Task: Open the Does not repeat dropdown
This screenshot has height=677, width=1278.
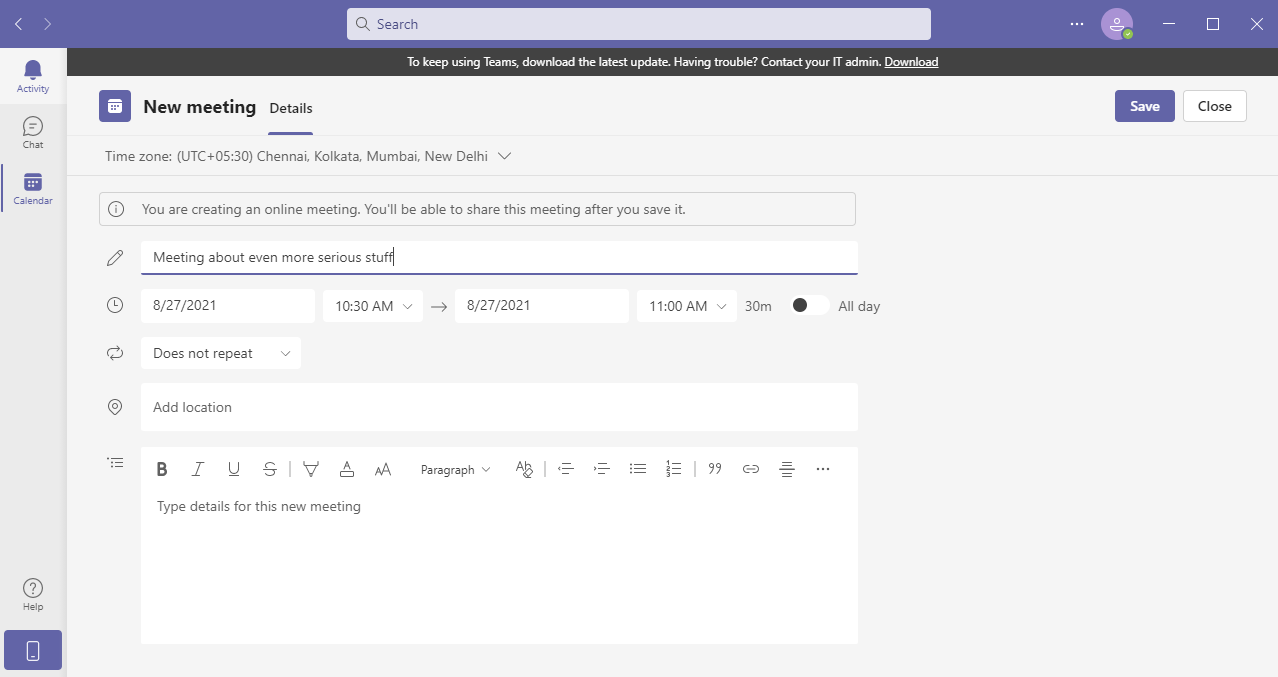Action: 220,353
